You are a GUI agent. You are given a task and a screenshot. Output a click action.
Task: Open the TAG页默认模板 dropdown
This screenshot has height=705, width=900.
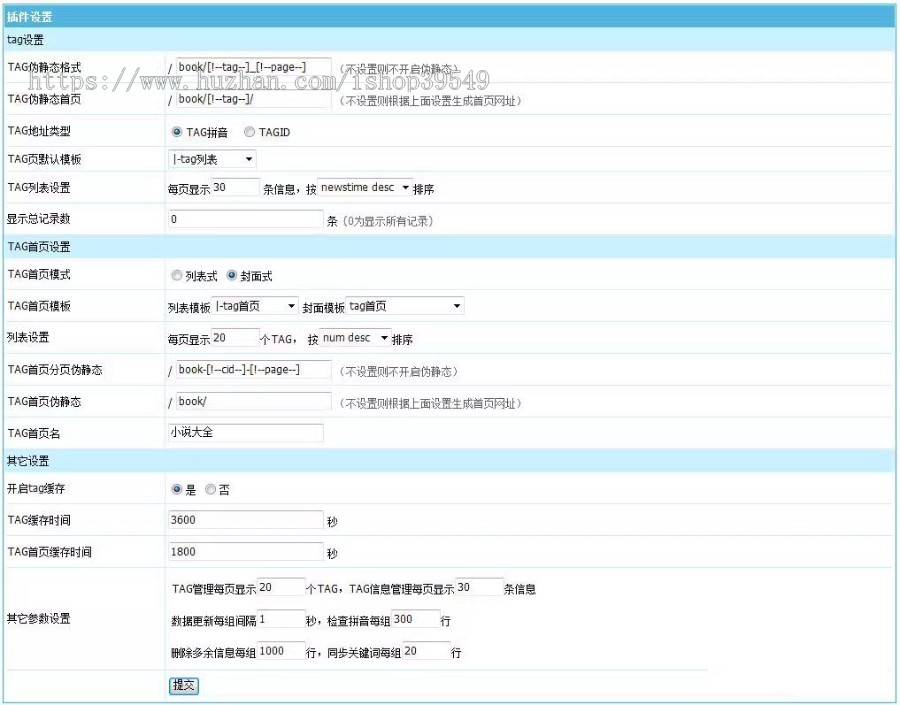tap(212, 159)
